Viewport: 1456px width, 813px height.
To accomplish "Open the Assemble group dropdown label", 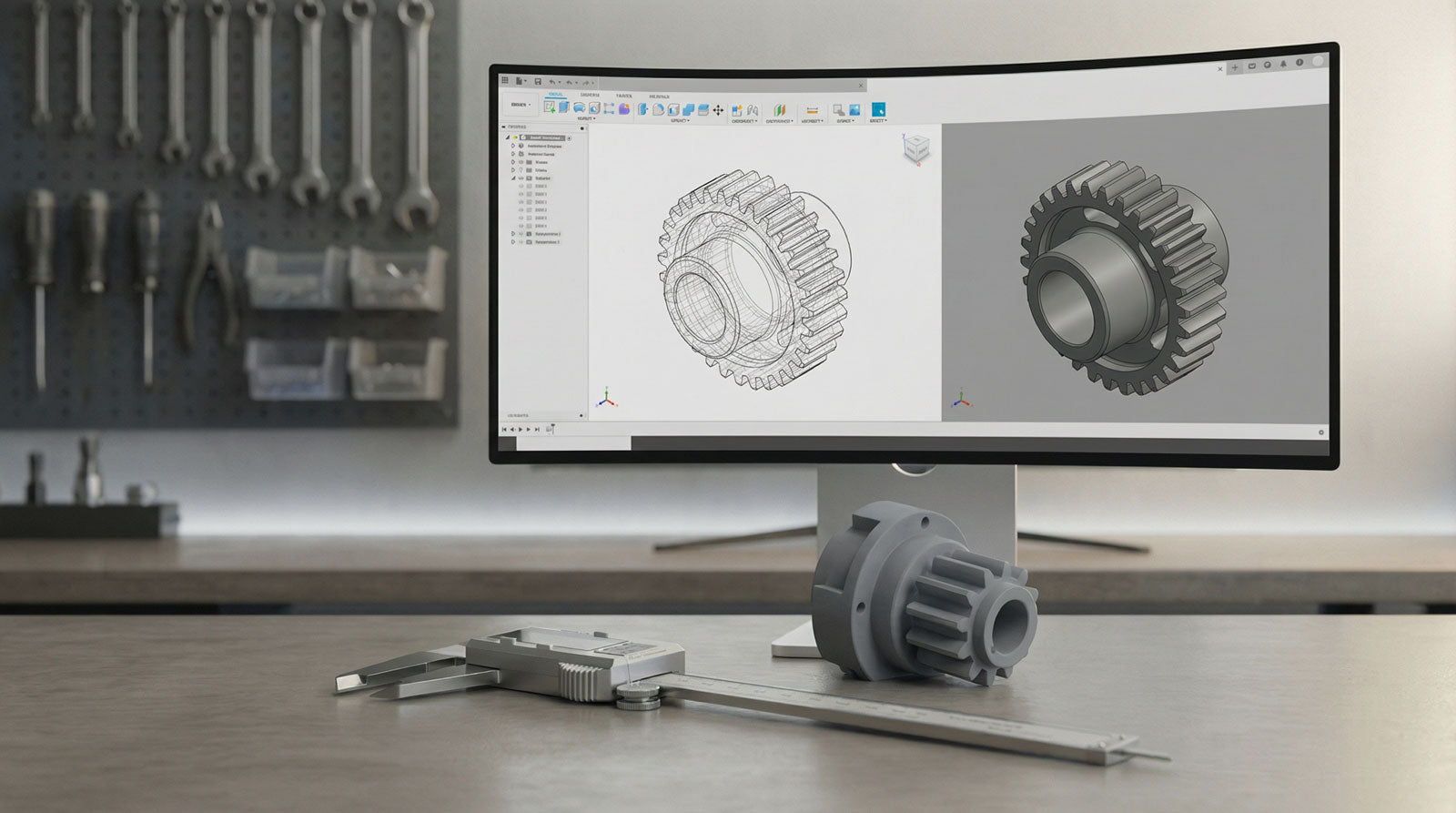I will (x=743, y=120).
